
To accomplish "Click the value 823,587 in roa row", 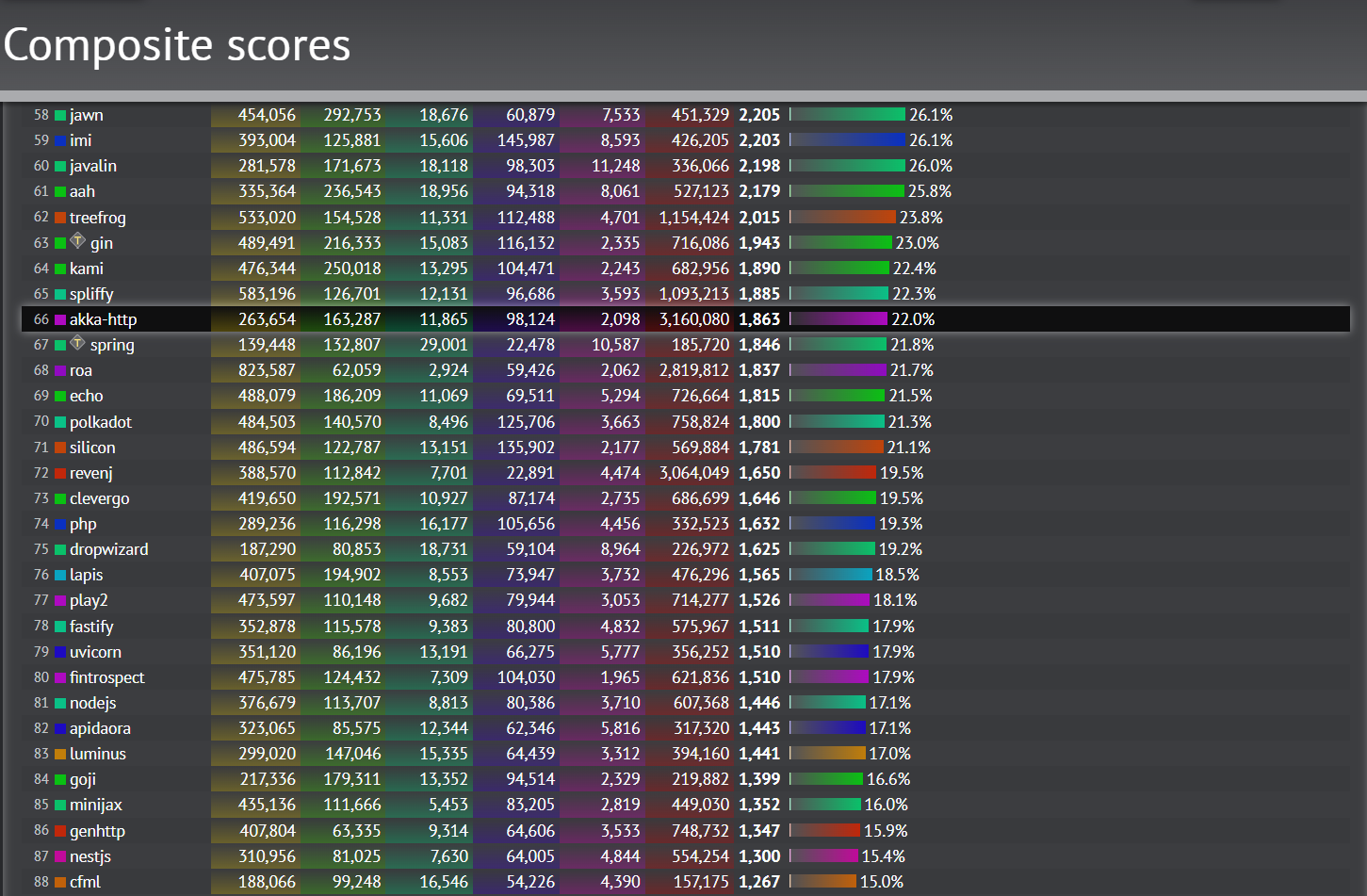I will tap(267, 371).
